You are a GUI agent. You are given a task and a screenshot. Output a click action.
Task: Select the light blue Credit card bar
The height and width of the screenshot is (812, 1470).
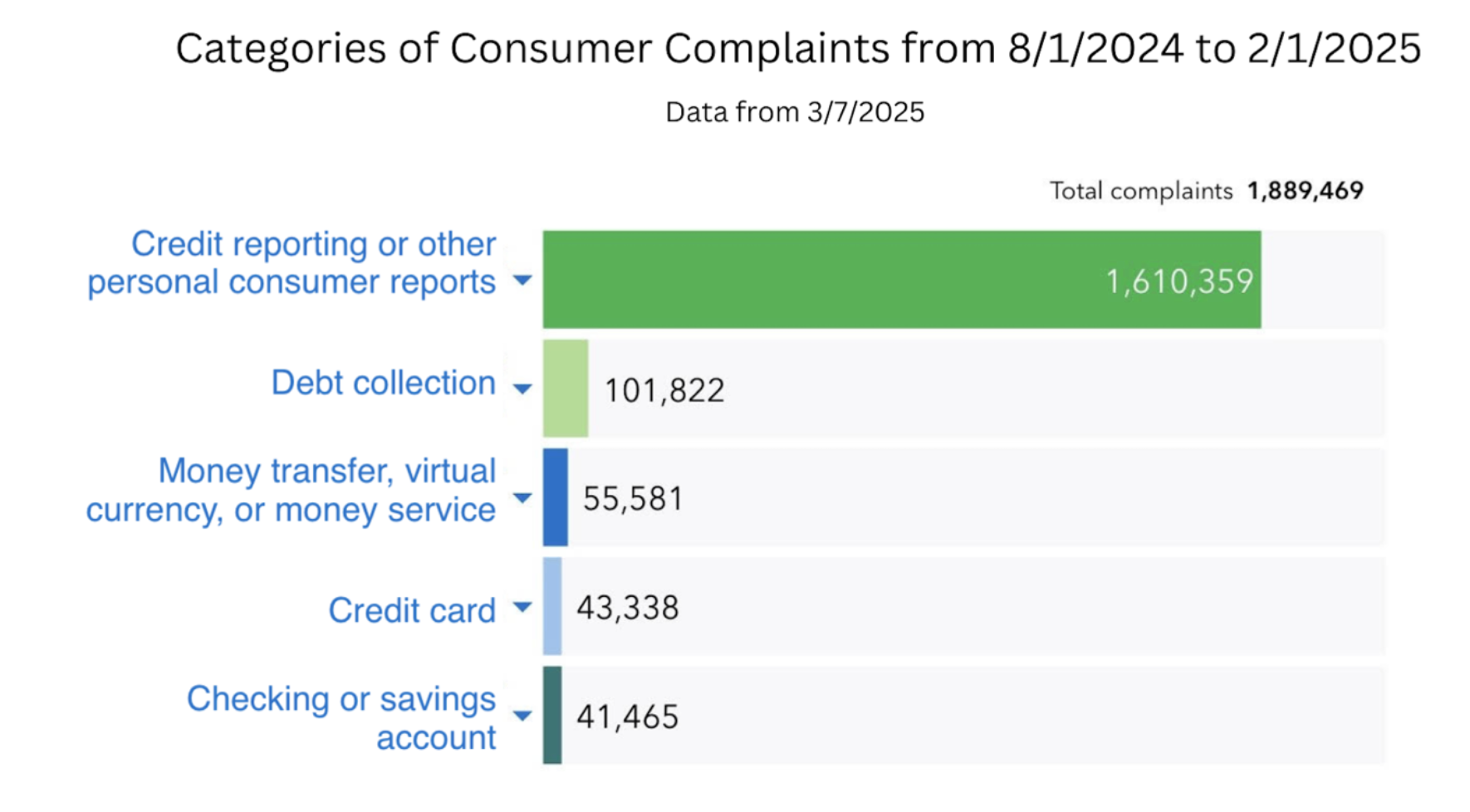click(x=552, y=606)
